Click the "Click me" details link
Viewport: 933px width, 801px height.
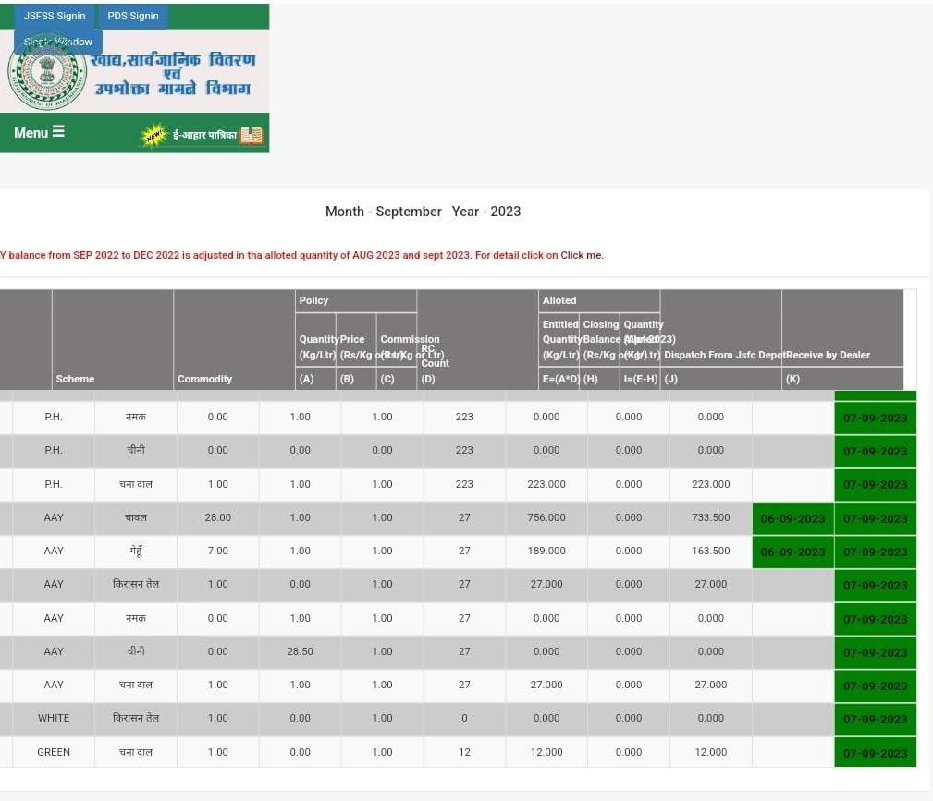[581, 255]
